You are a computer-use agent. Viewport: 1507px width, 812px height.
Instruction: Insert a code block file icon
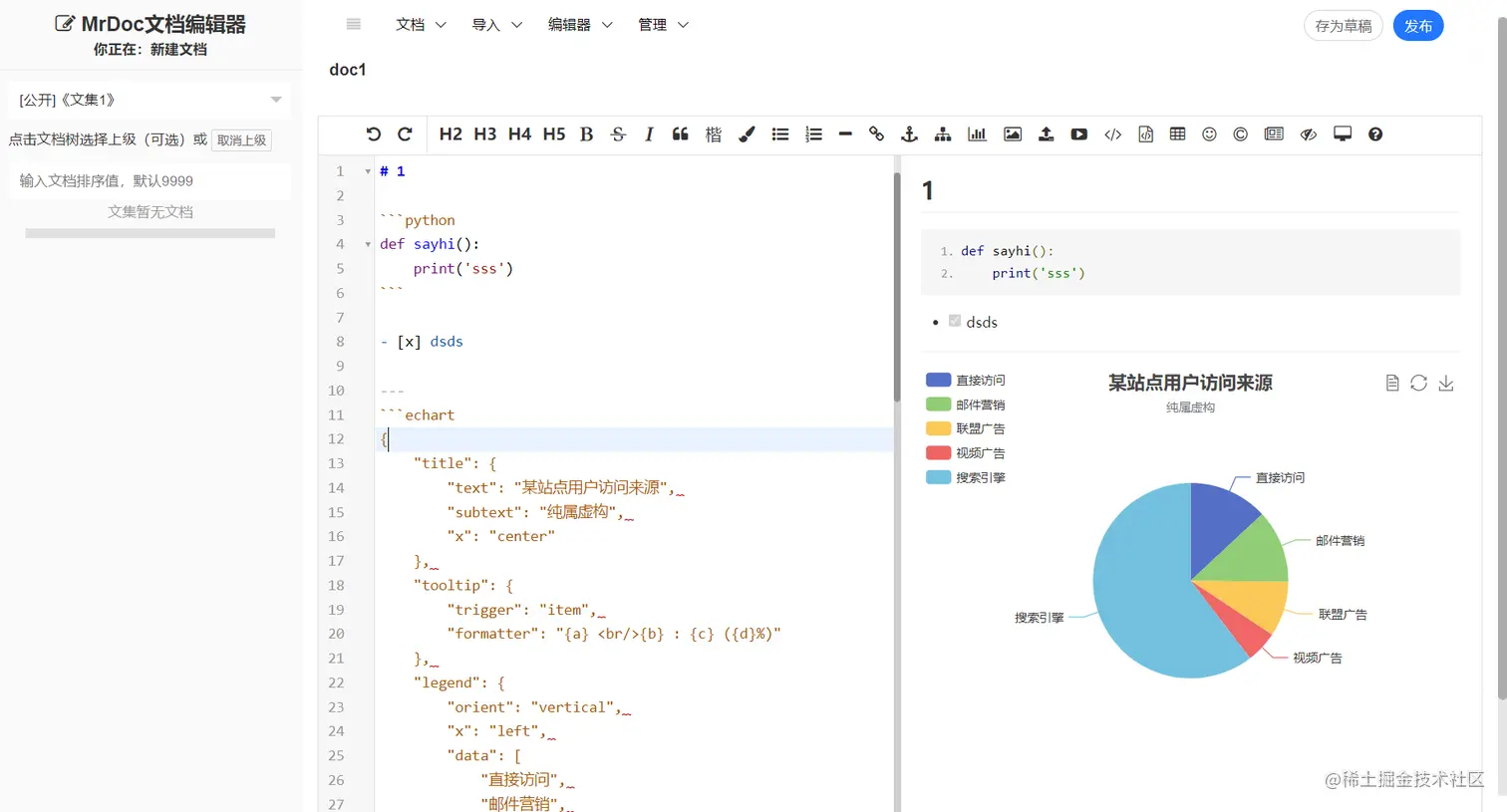pyautogui.click(x=1146, y=135)
